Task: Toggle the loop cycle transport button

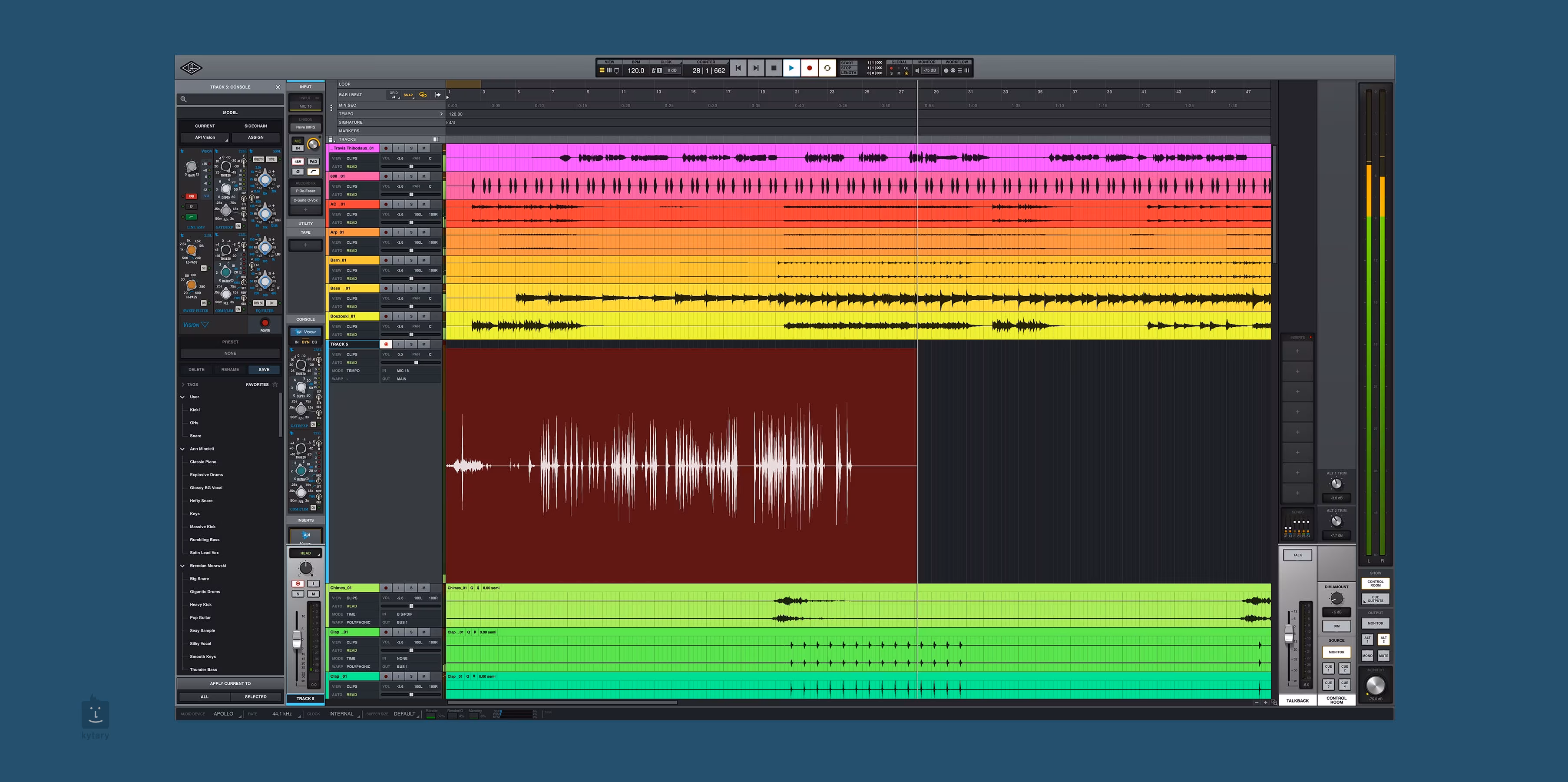Action: [827, 68]
